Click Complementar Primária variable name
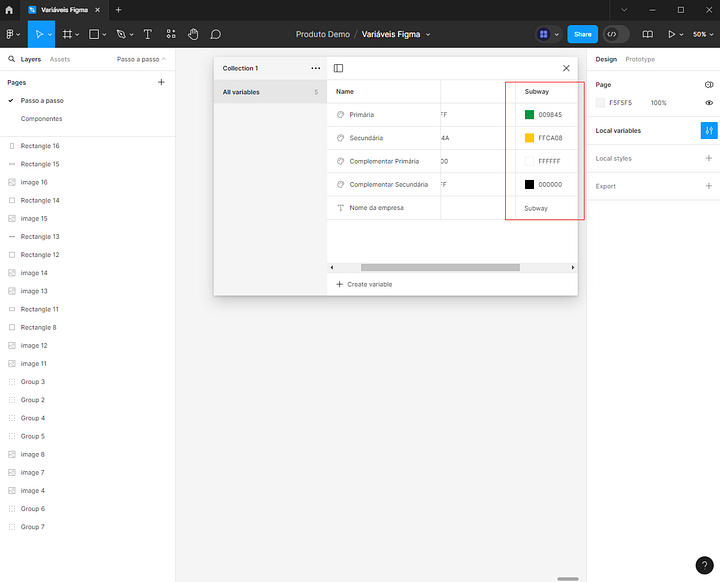 coord(384,161)
